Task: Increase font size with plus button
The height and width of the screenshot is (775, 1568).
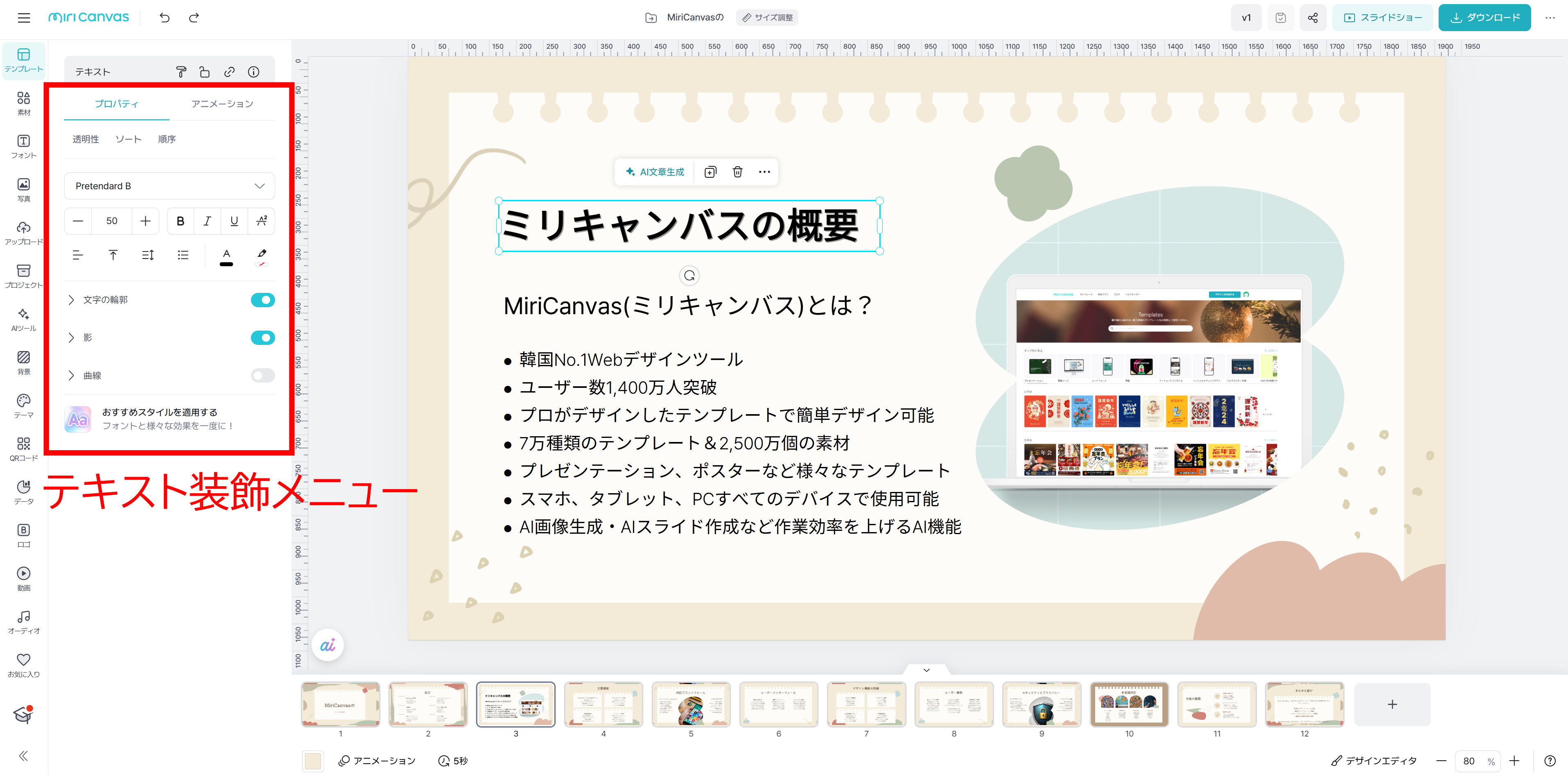Action: pos(145,221)
